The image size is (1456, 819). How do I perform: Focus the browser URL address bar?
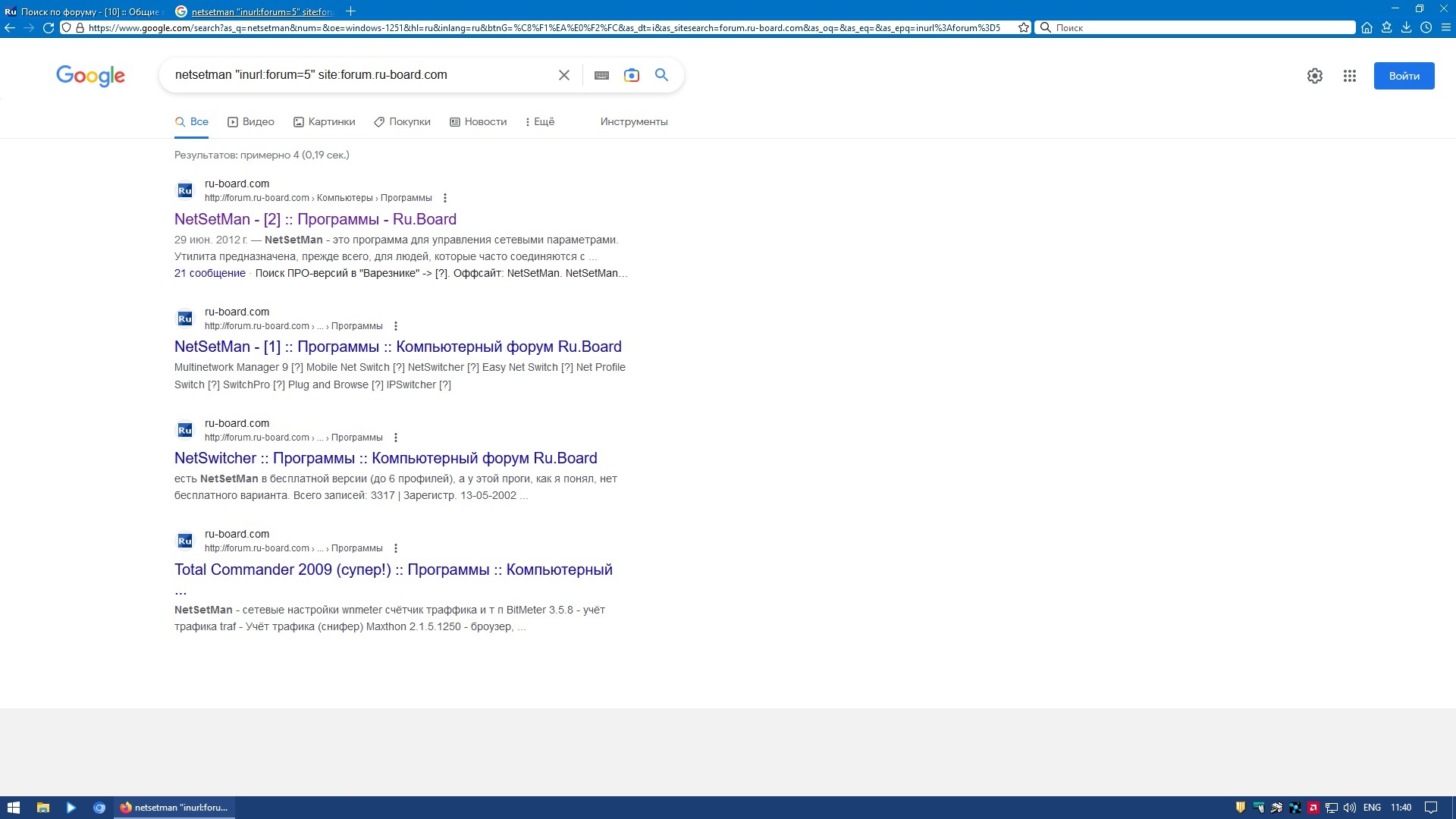pyautogui.click(x=544, y=27)
